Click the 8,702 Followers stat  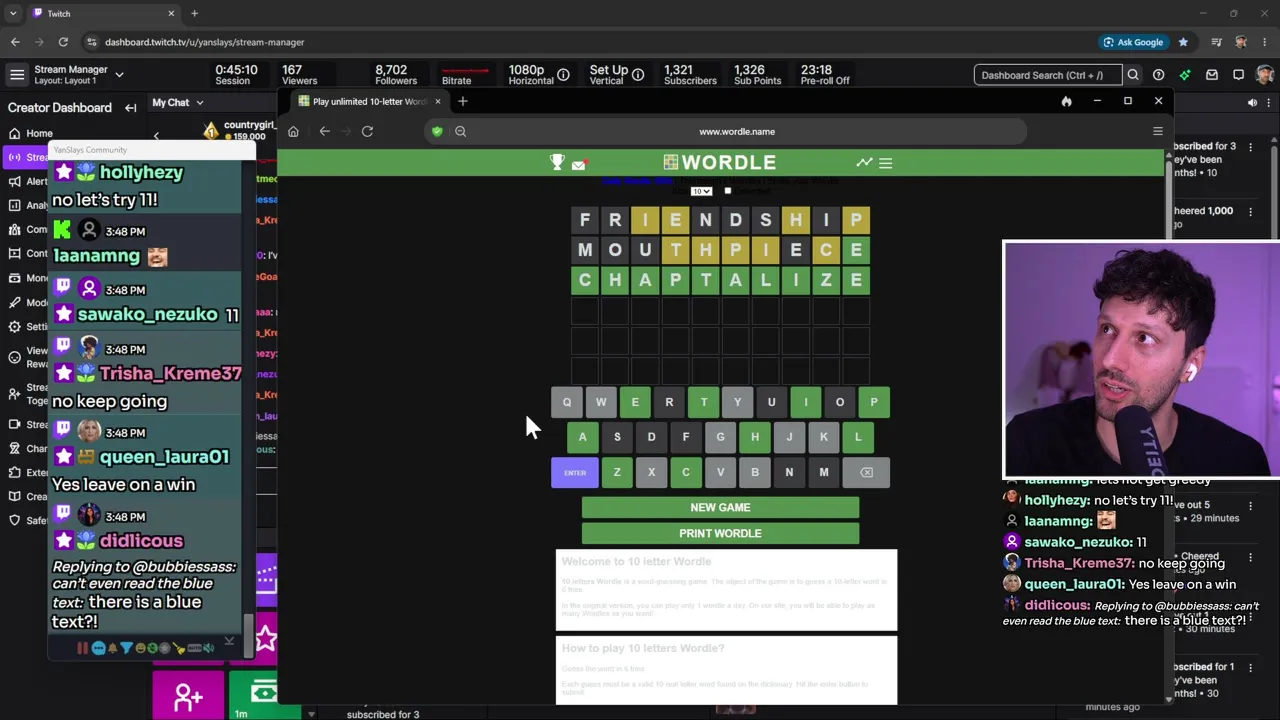point(396,75)
